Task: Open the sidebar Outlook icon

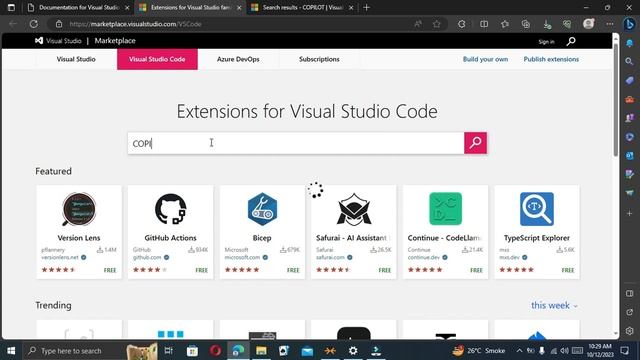Action: tap(629, 156)
